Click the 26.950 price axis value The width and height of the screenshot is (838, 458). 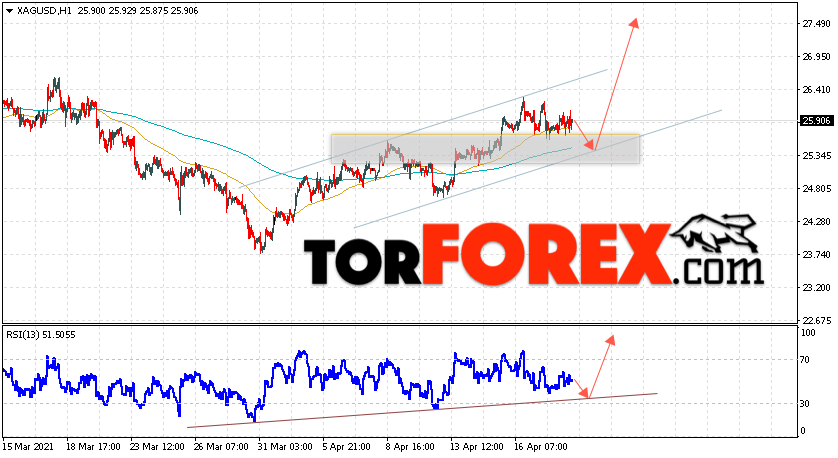pyautogui.click(x=816, y=57)
